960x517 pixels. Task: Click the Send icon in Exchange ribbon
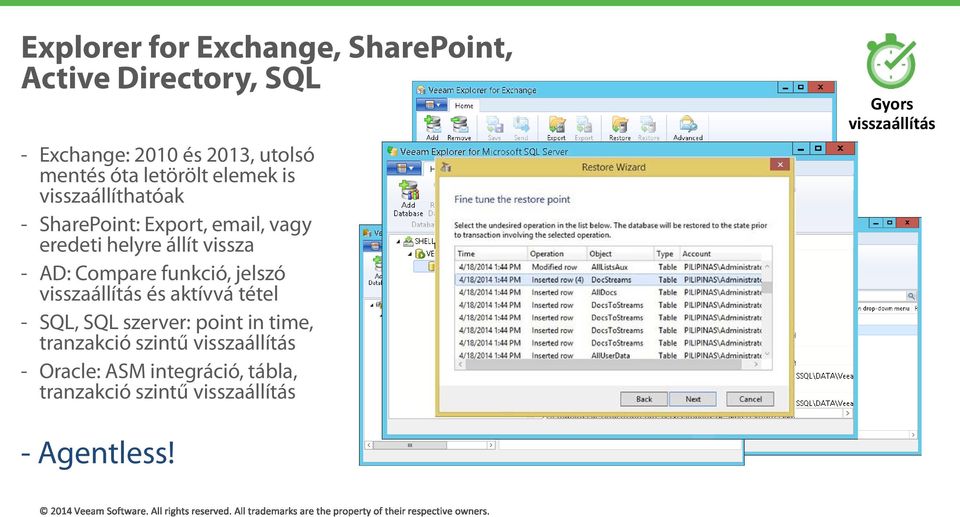click(x=521, y=125)
